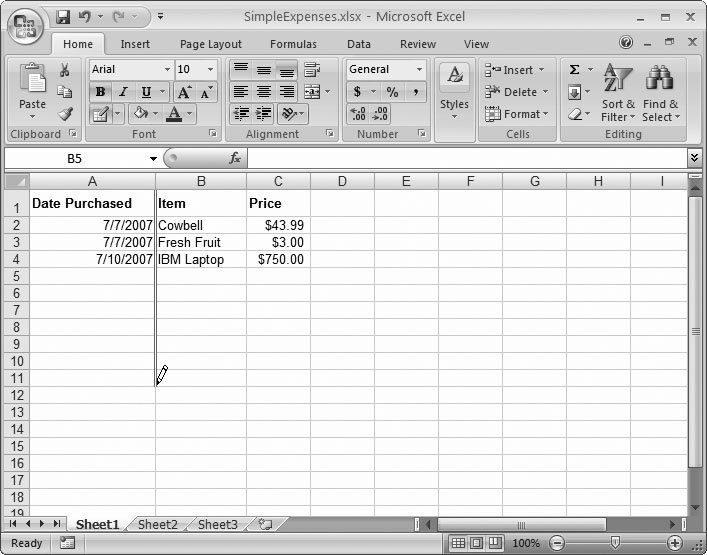Increase the cell indent
The height and width of the screenshot is (555, 707).
(263, 114)
